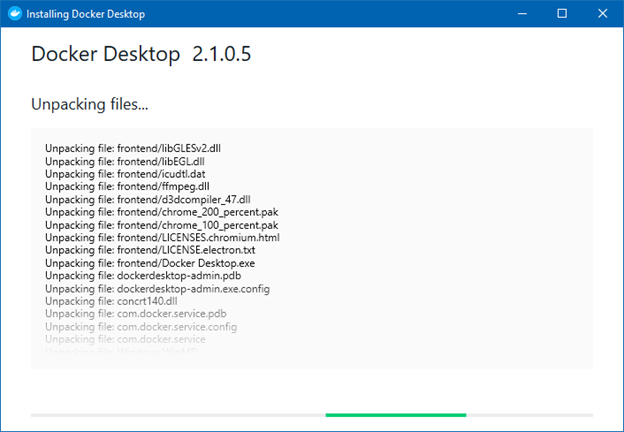The width and height of the screenshot is (624, 432).
Task: Select the frontend/d3dcompiler_47.dll log line
Action: tap(148, 199)
